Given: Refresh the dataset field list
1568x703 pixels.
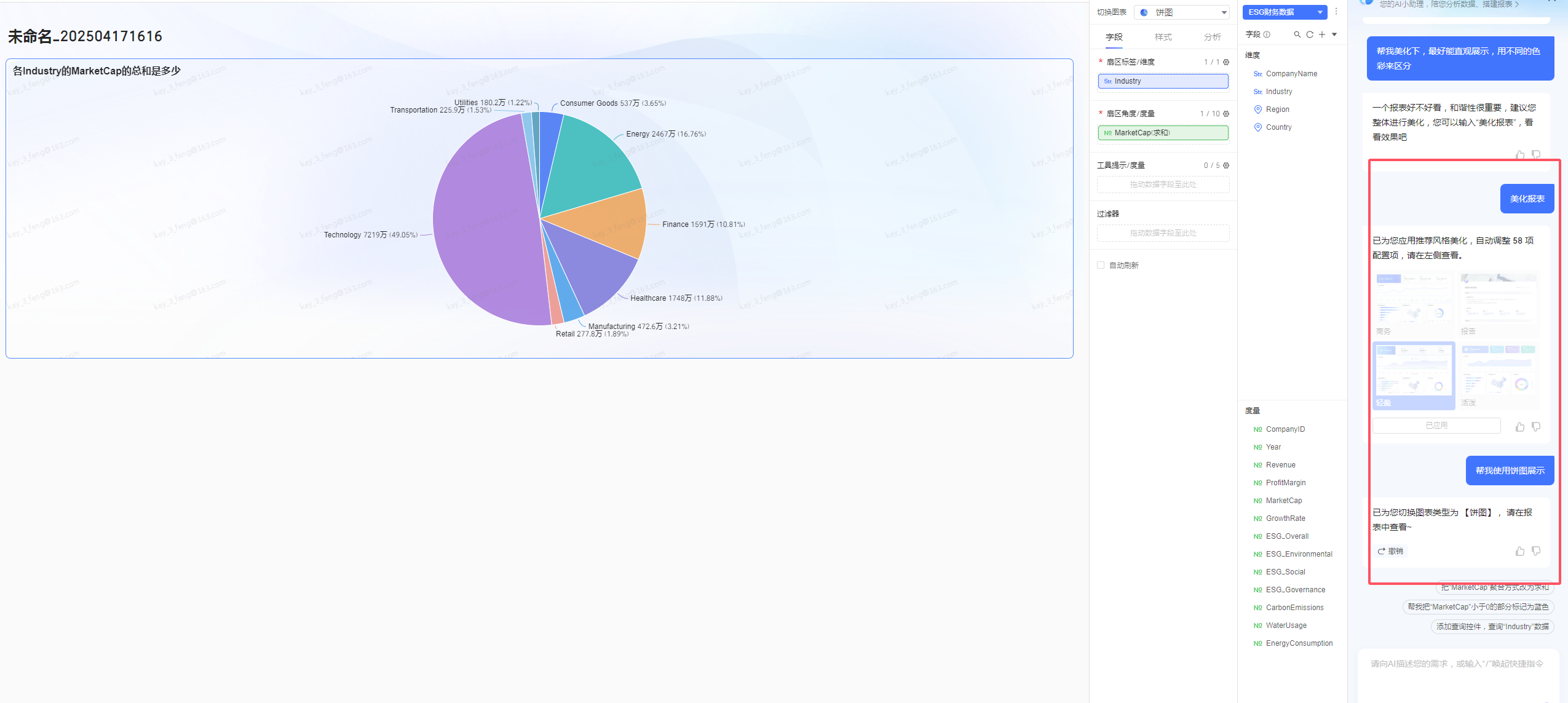Looking at the screenshot, I should point(1310,34).
